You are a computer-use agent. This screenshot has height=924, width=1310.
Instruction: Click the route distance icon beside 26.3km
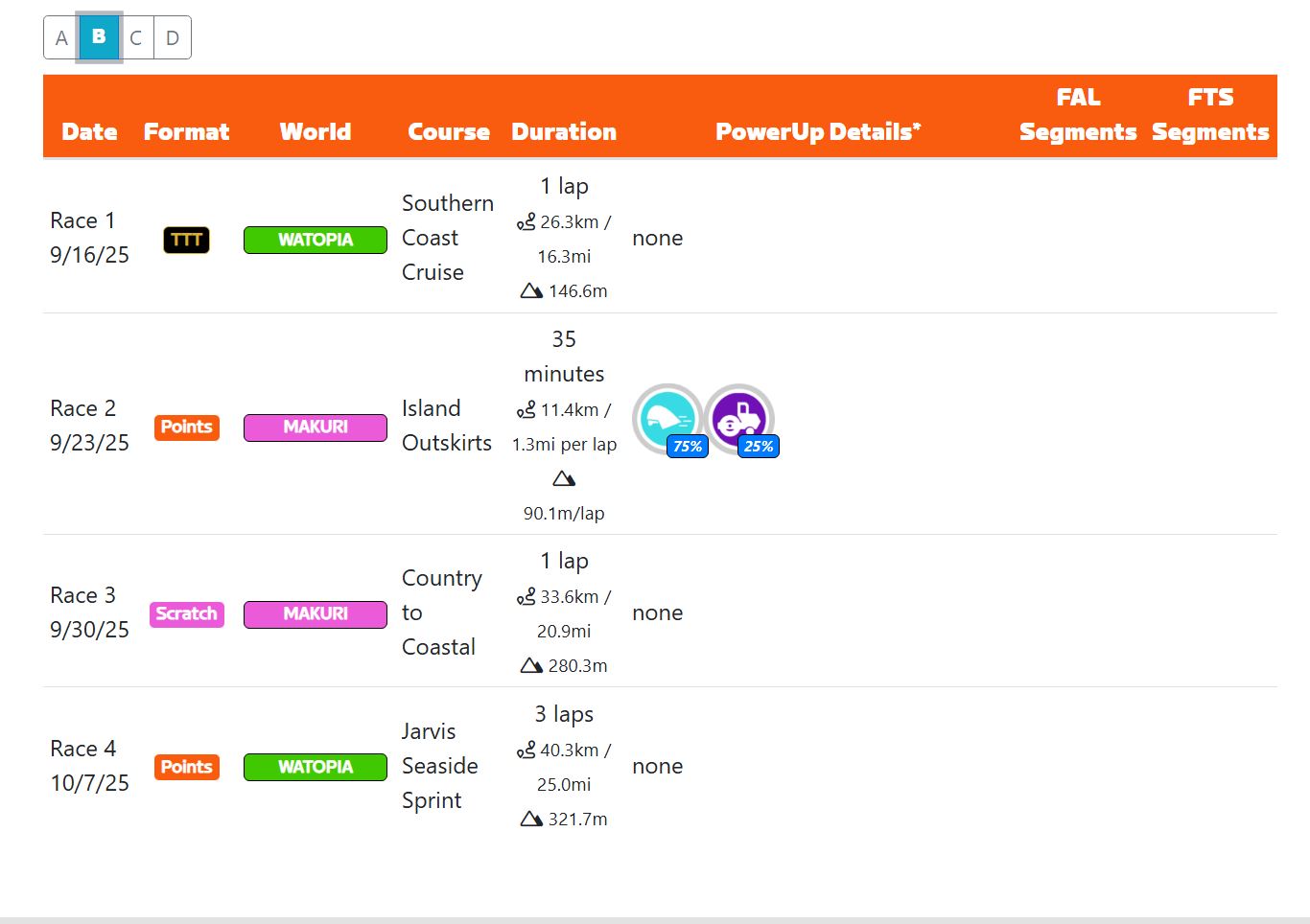(x=526, y=222)
